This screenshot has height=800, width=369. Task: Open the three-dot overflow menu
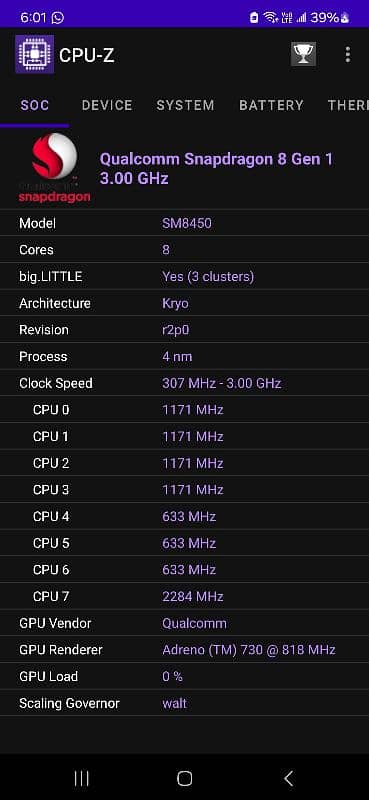pyautogui.click(x=348, y=54)
